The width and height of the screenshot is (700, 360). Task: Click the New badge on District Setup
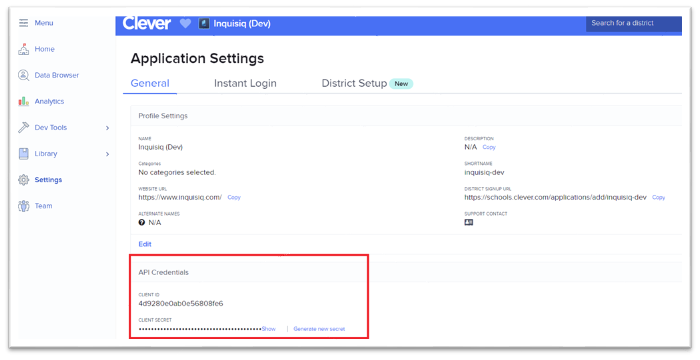[x=401, y=84]
